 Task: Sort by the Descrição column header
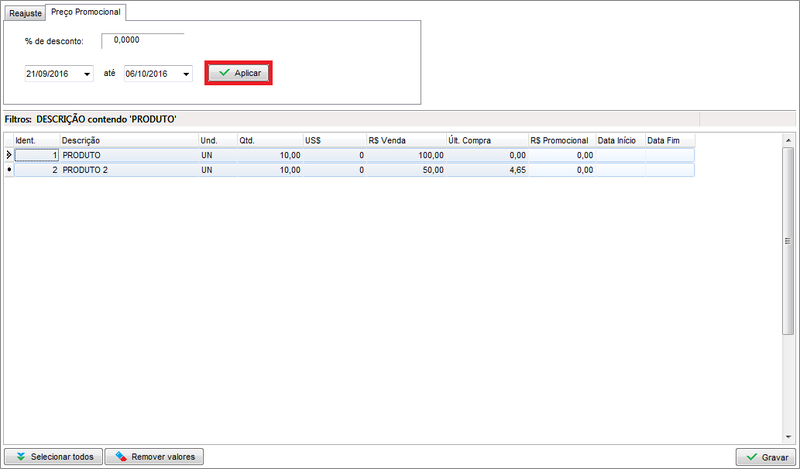point(128,141)
